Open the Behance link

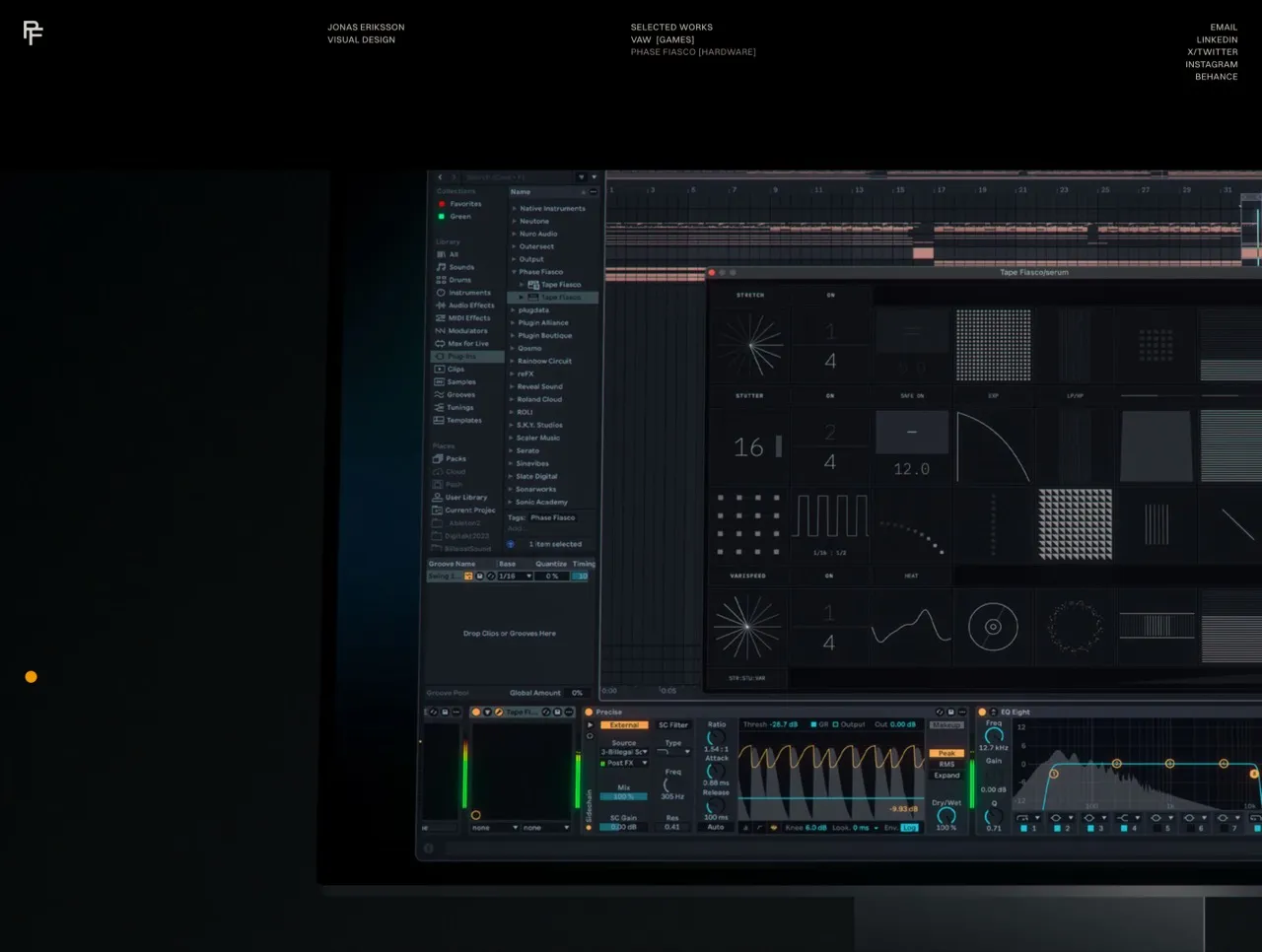pyautogui.click(x=1216, y=77)
